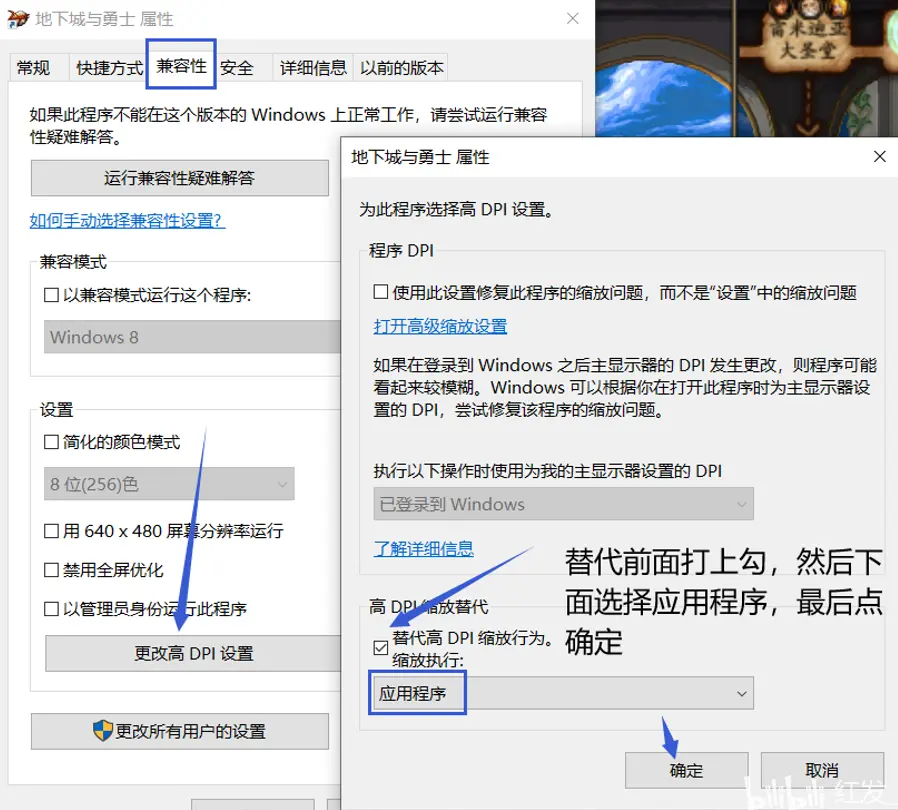The width and height of the screenshot is (898, 810).
Task: Expand the 8 位(256)色 dropdown
Action: tap(169, 484)
